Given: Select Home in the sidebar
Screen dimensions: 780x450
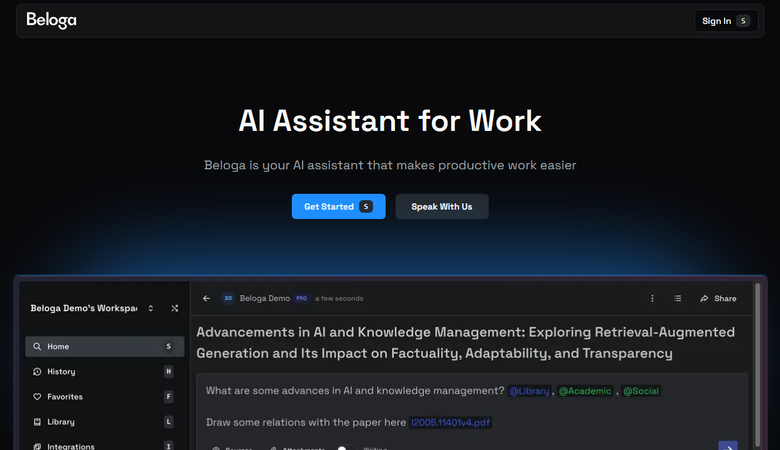Looking at the screenshot, I should pyautogui.click(x=104, y=347).
